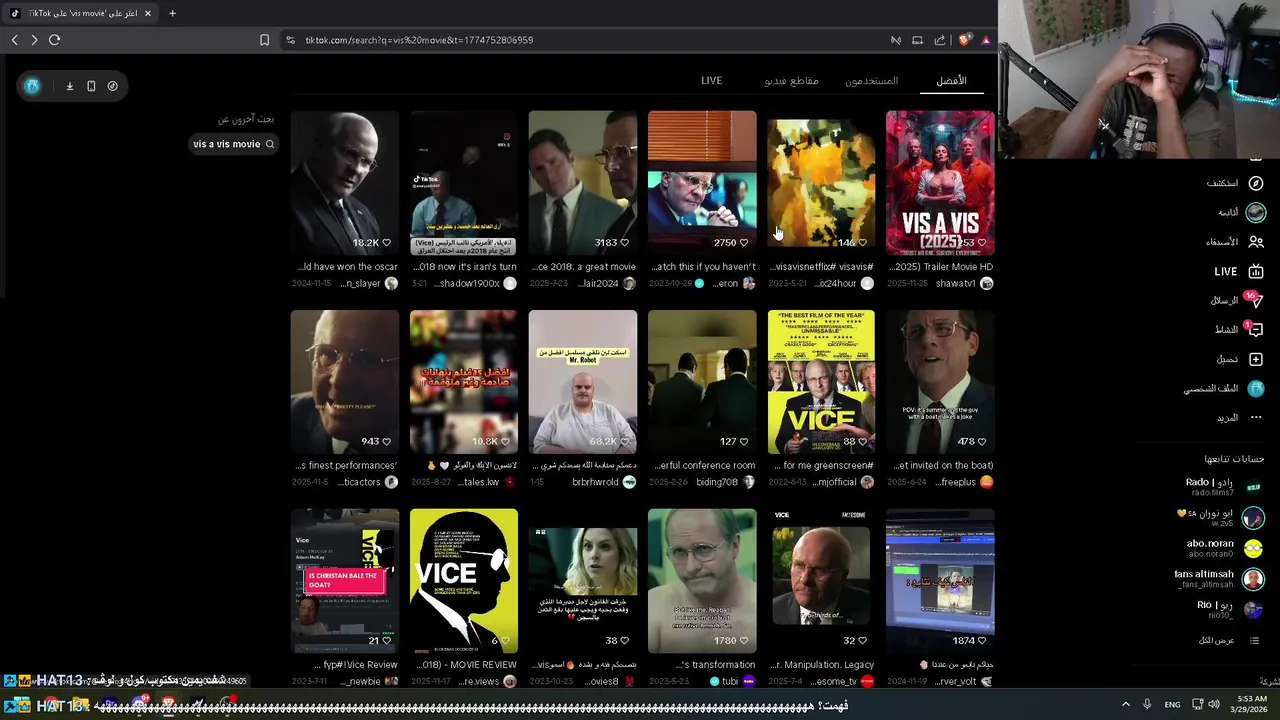Go back with the browser back arrow
This screenshot has height=720, width=1280.
pos(14,40)
